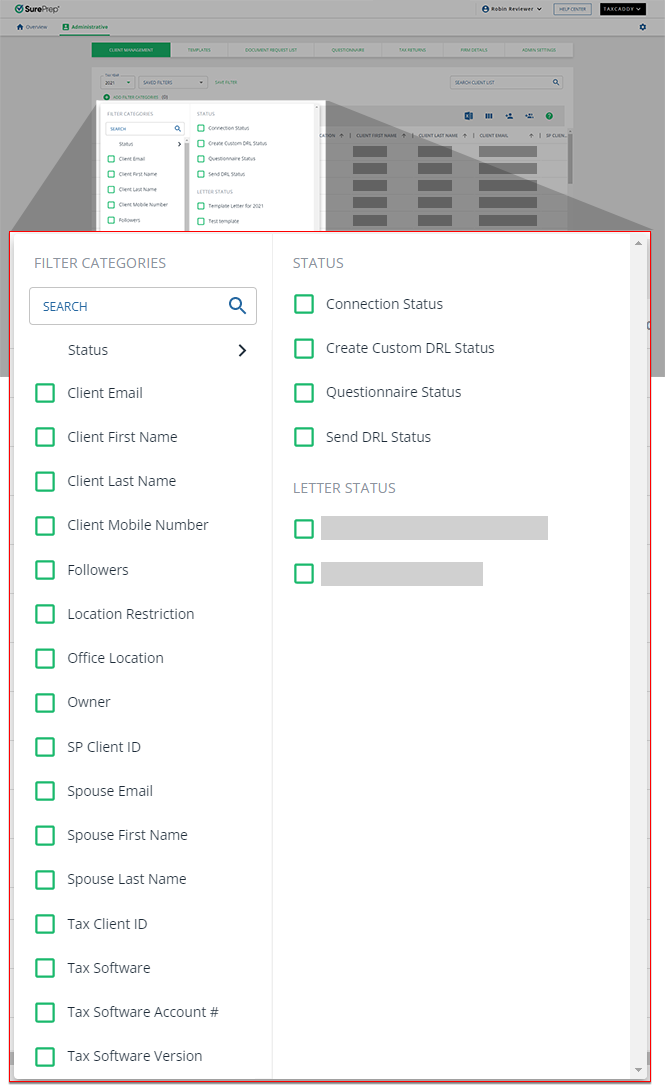Click the Outlook export icon in the toolbar
Screen dimensions: 665x1087
(469, 115)
